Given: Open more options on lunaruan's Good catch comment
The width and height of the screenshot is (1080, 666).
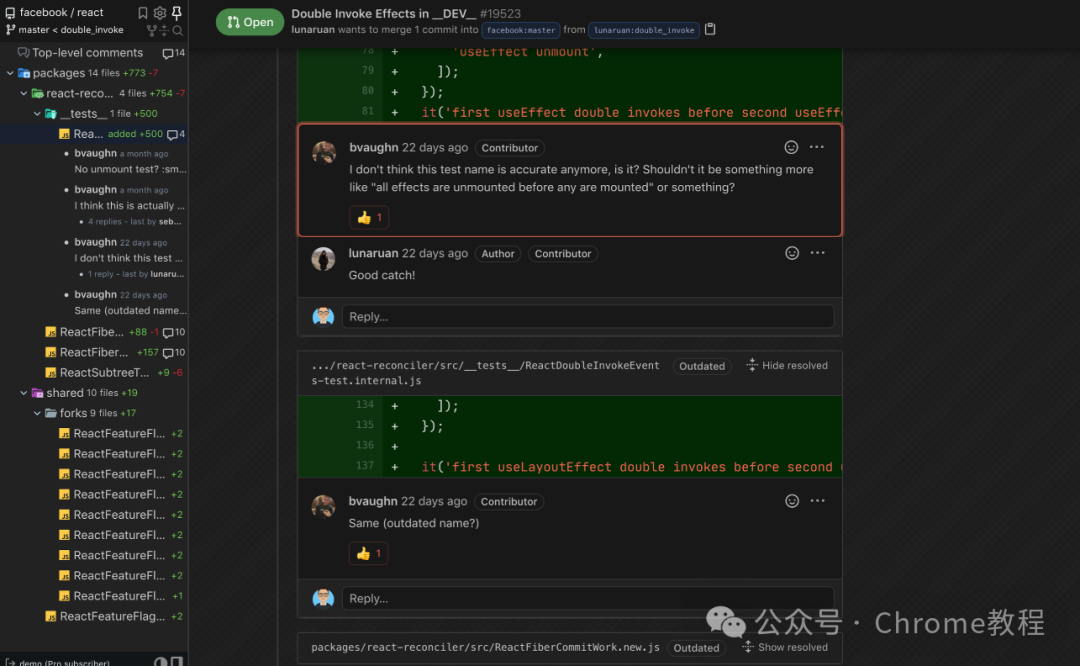Looking at the screenshot, I should [818, 253].
